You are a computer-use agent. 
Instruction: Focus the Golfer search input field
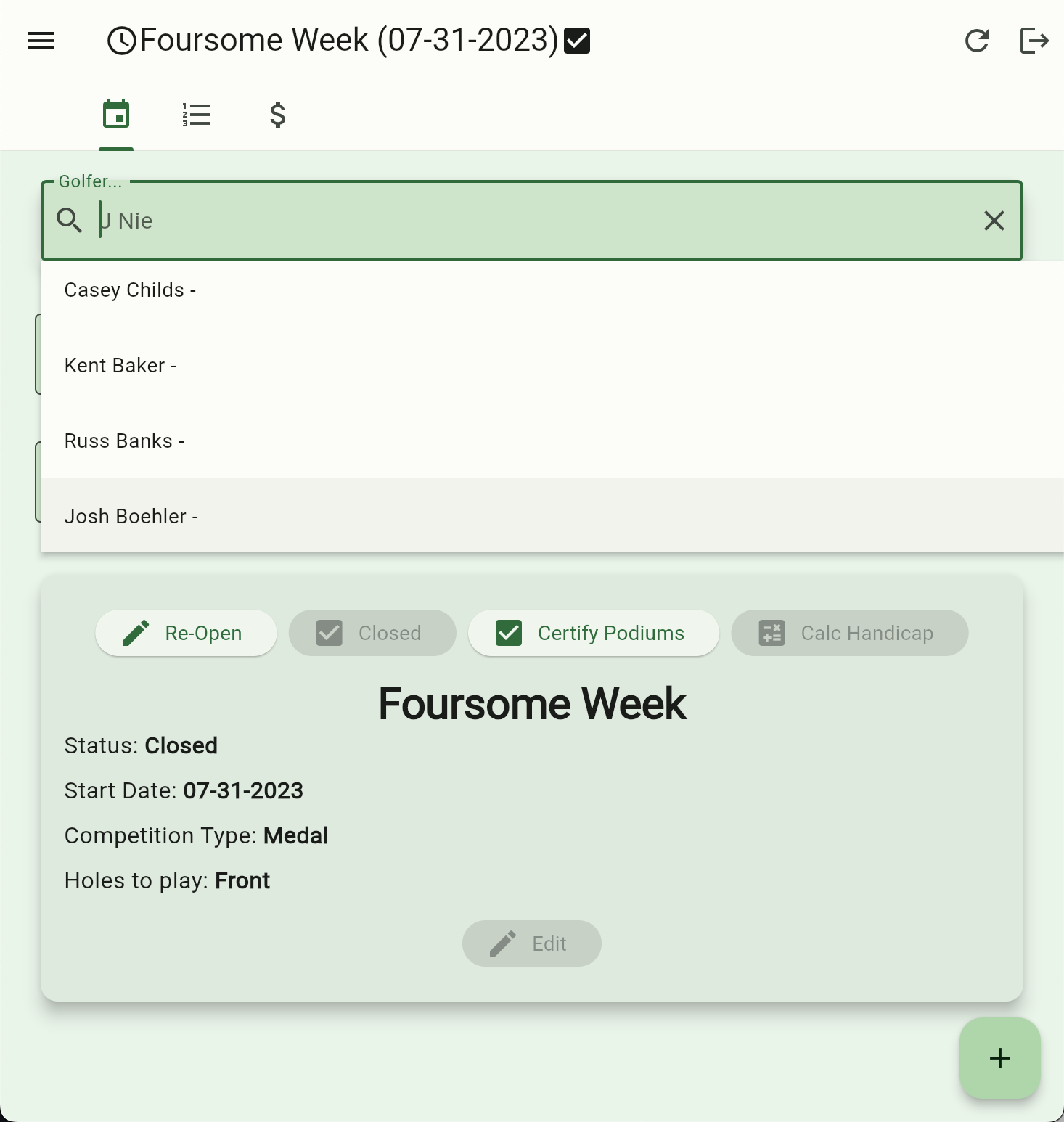coord(537,221)
